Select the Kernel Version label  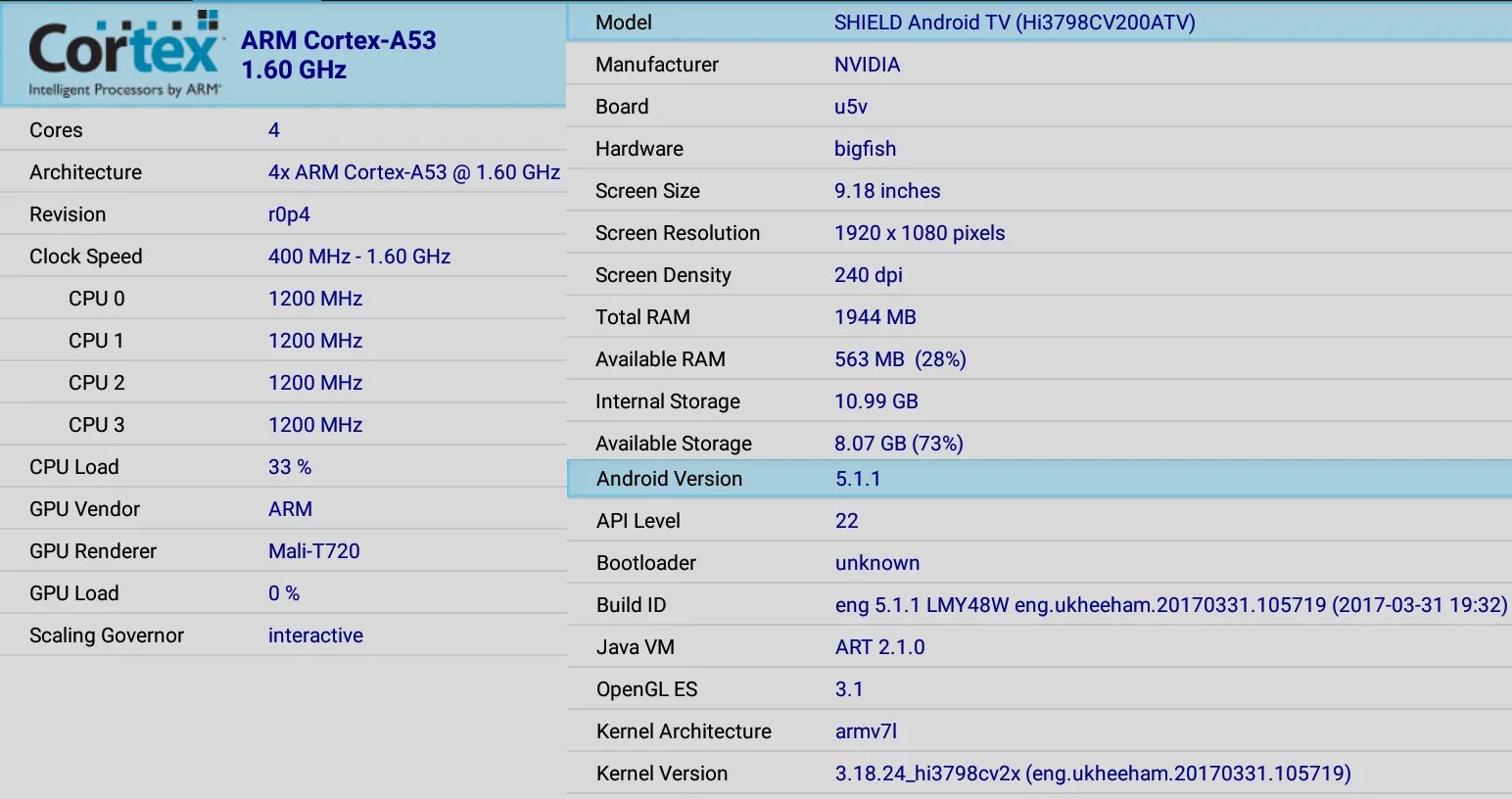(x=662, y=774)
